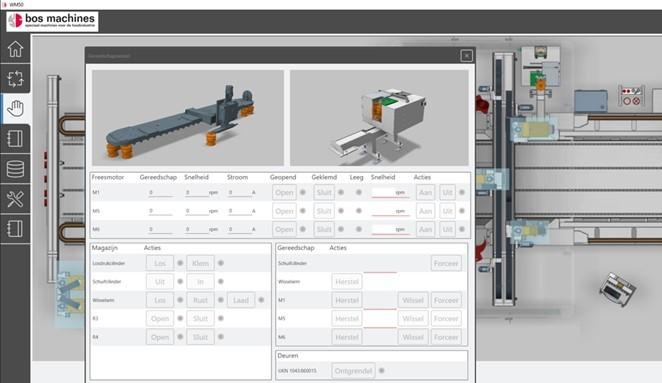Click Forceer in the Gereedschap M5 row

click(x=446, y=318)
